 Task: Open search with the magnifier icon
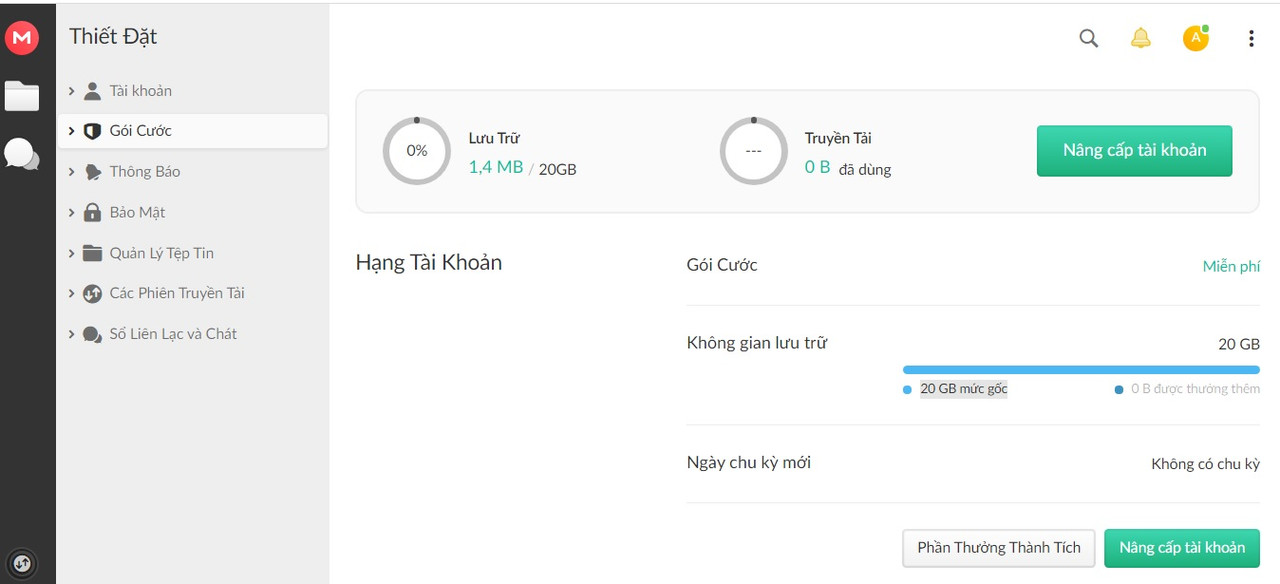click(1089, 38)
